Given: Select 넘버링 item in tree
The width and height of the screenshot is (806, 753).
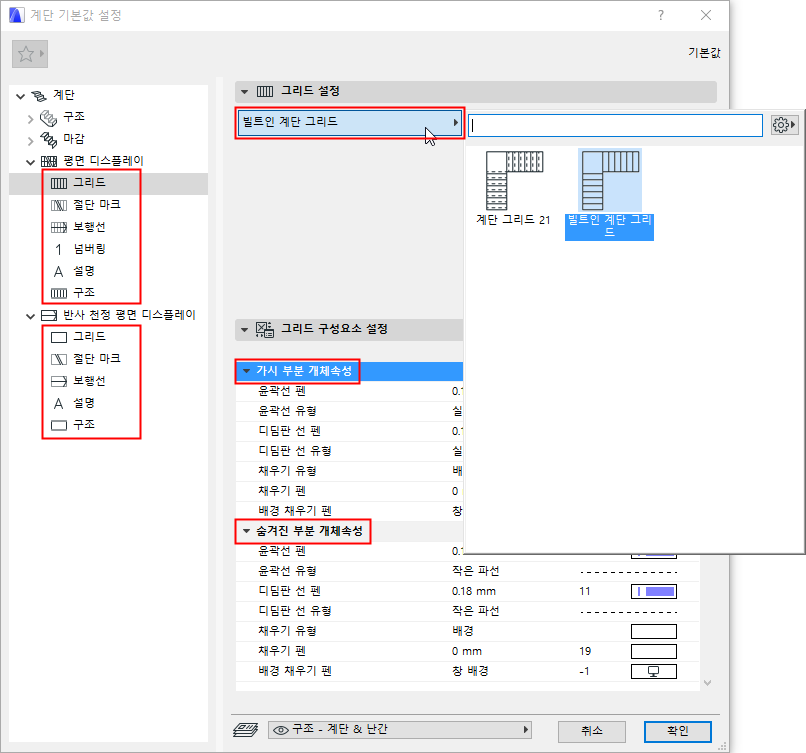Looking at the screenshot, I should (x=89, y=249).
